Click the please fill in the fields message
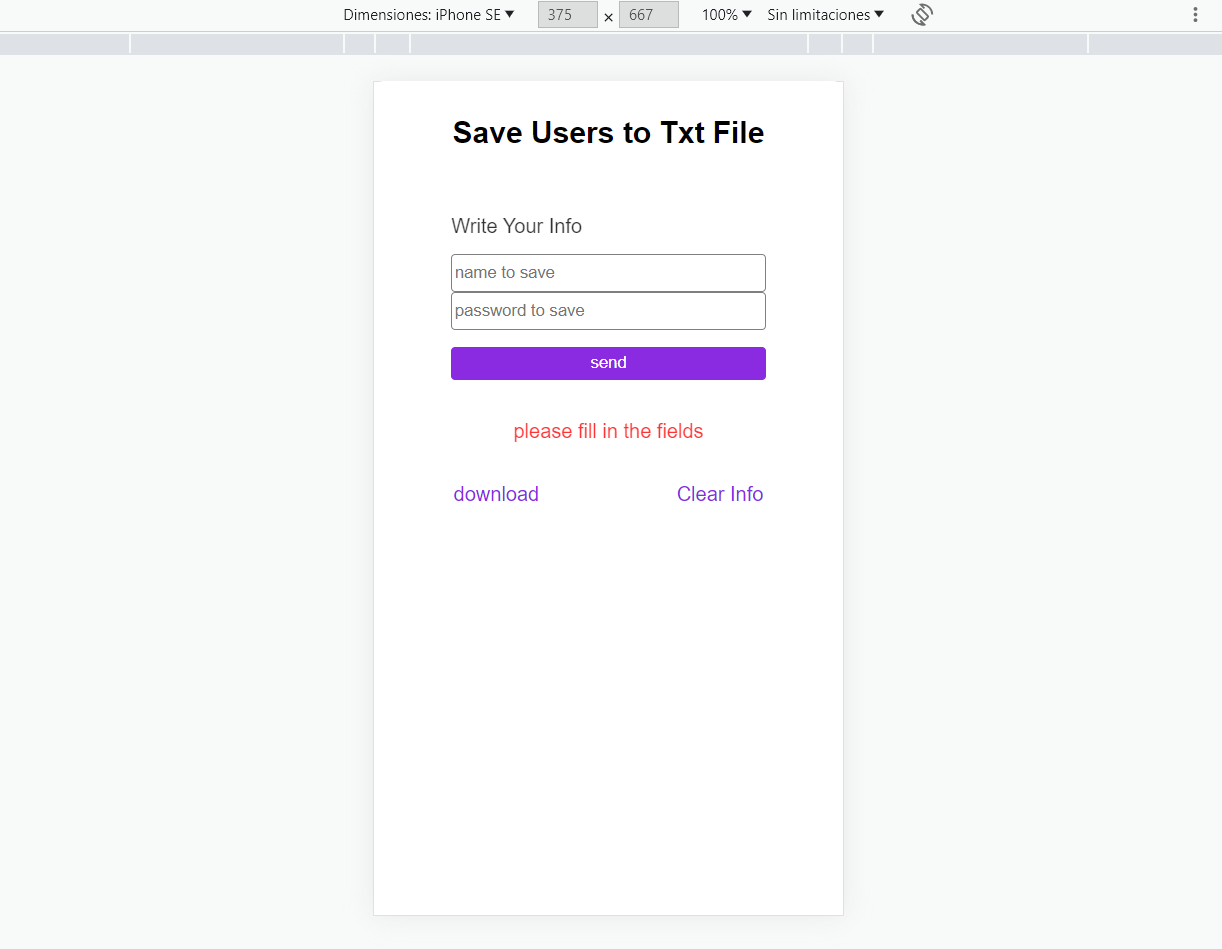1222x949 pixels. click(608, 431)
